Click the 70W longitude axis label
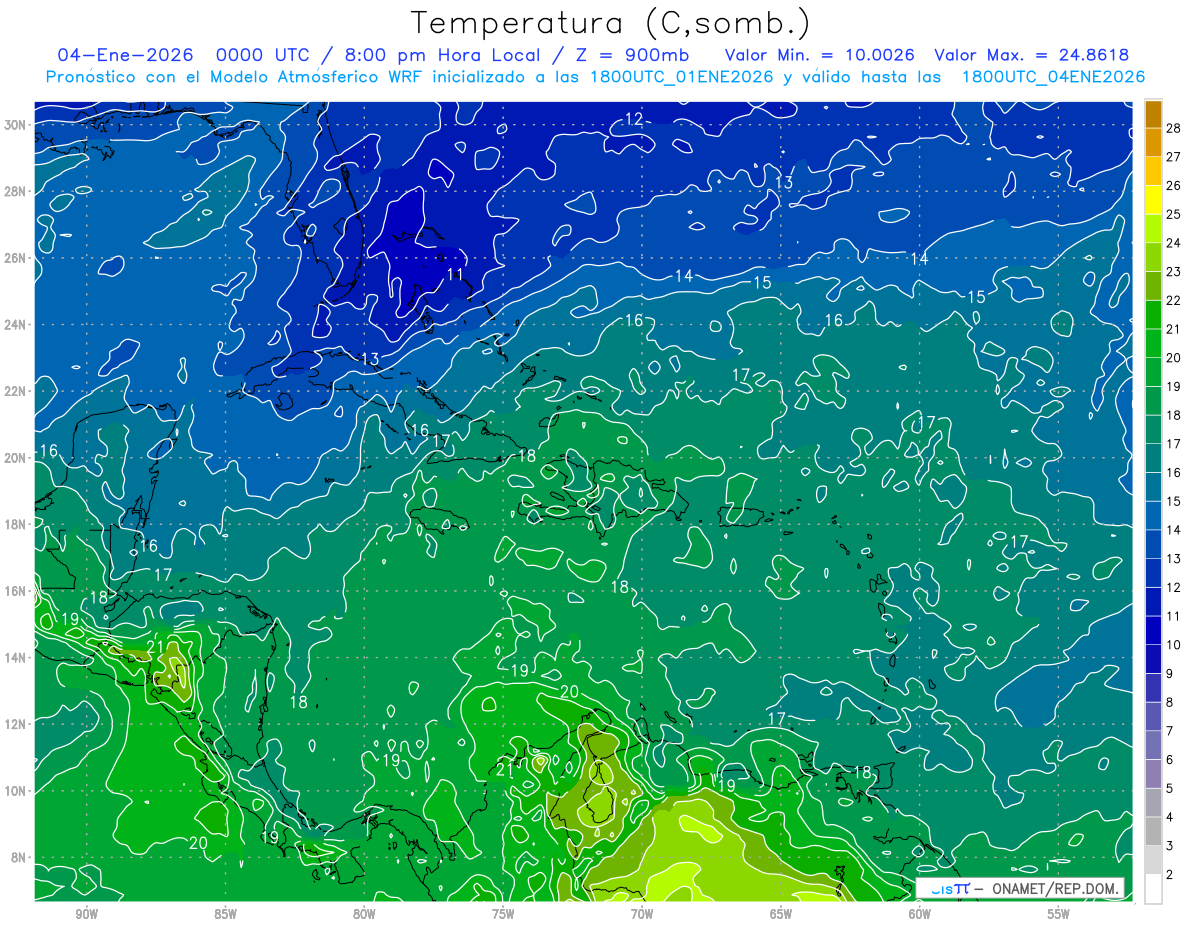This screenshot has width=1200, height=927. 642,914
